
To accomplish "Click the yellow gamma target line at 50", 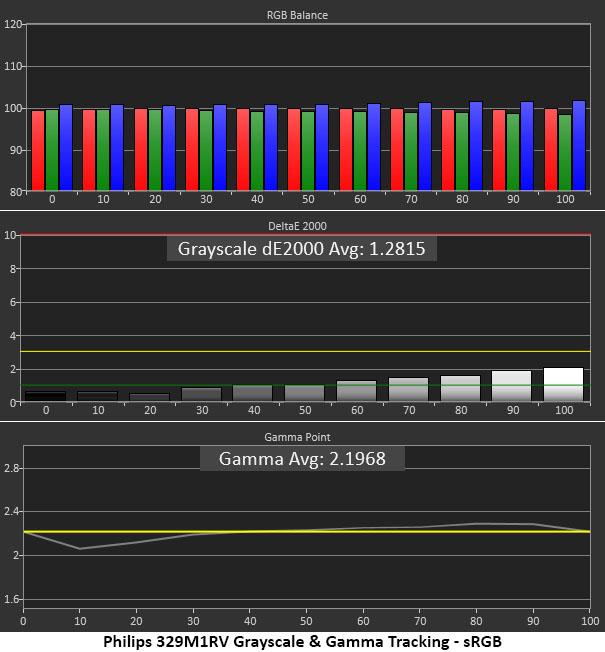I will (306, 531).
